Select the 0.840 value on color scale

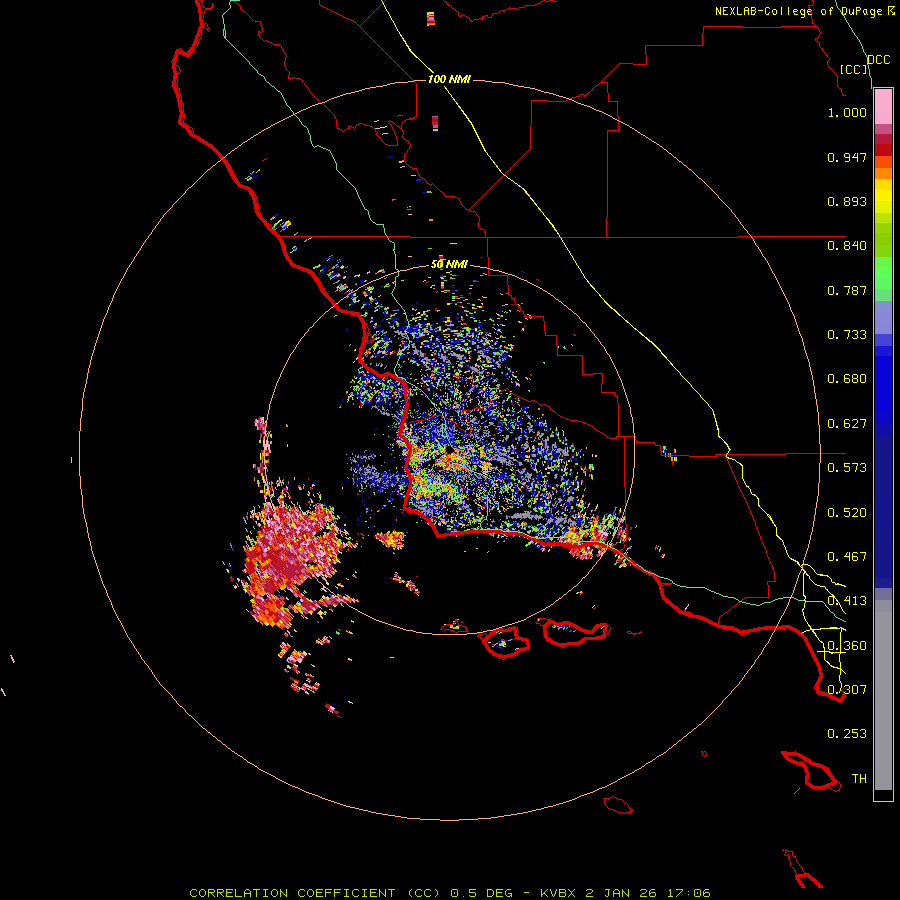(847, 246)
